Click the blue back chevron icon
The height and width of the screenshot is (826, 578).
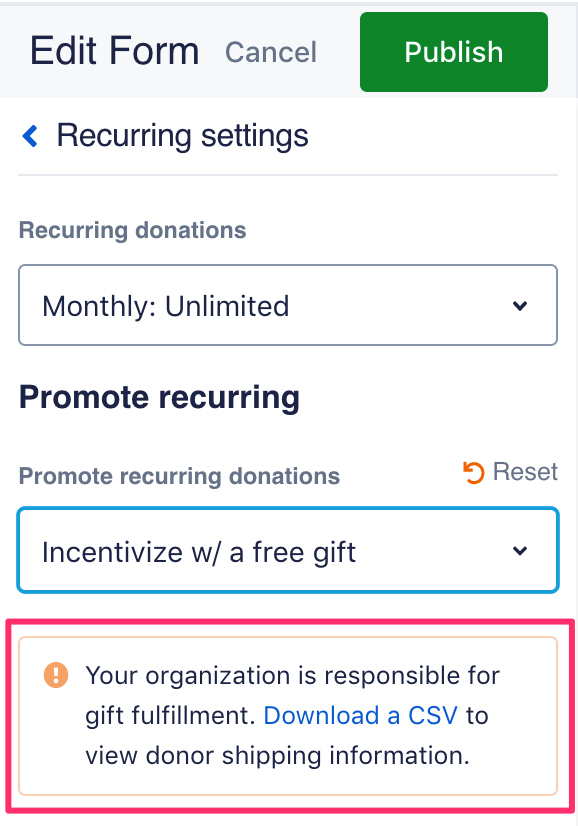coord(30,136)
